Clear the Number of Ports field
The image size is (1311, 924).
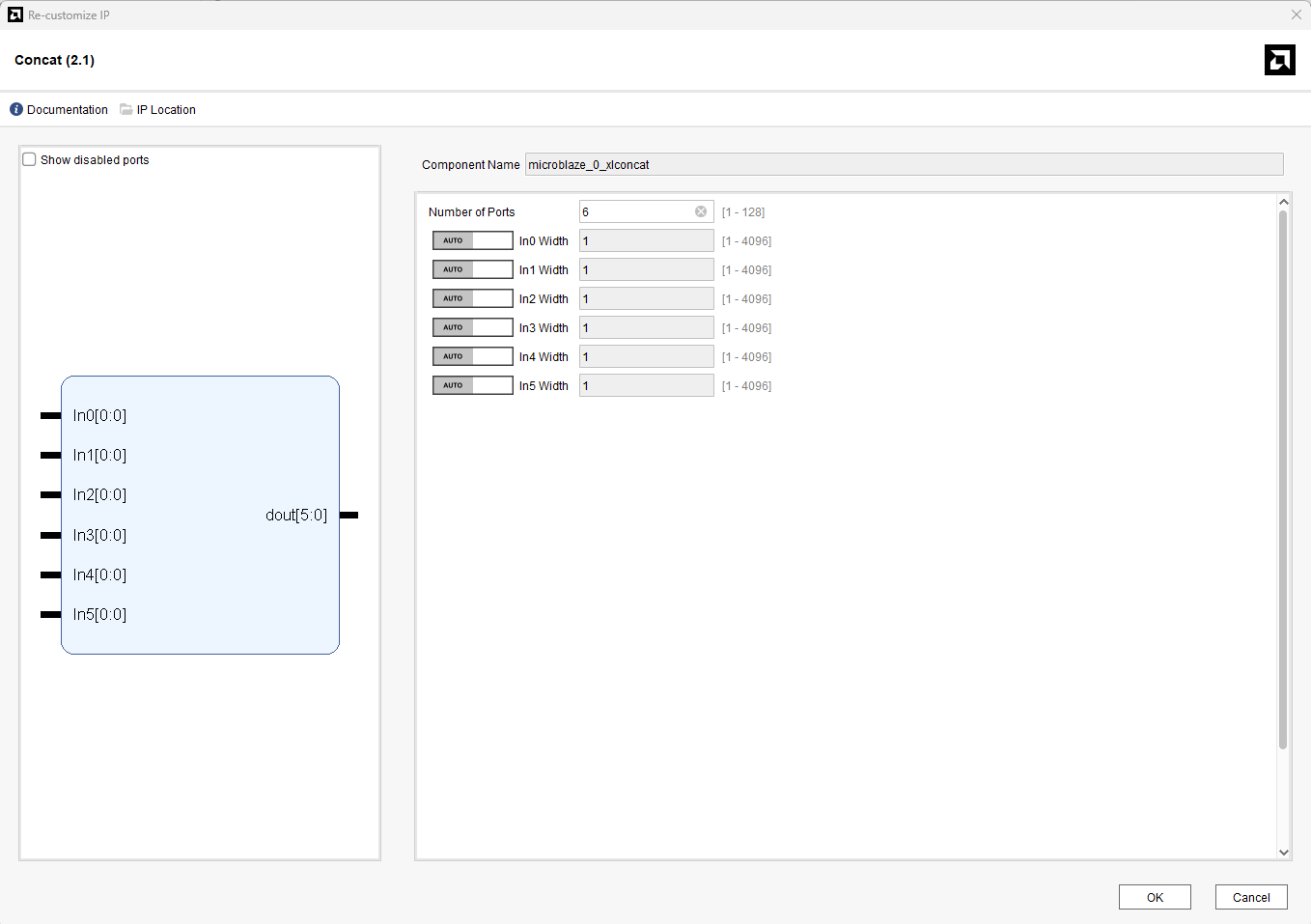coord(701,211)
